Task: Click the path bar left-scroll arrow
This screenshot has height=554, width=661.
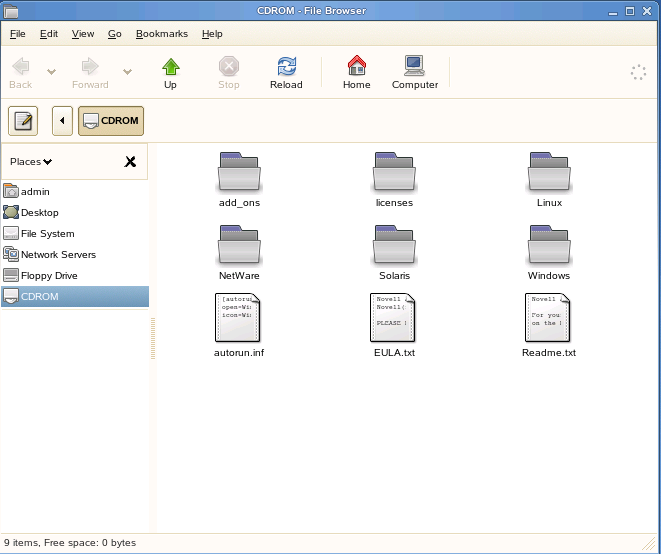Action: pyautogui.click(x=62, y=121)
